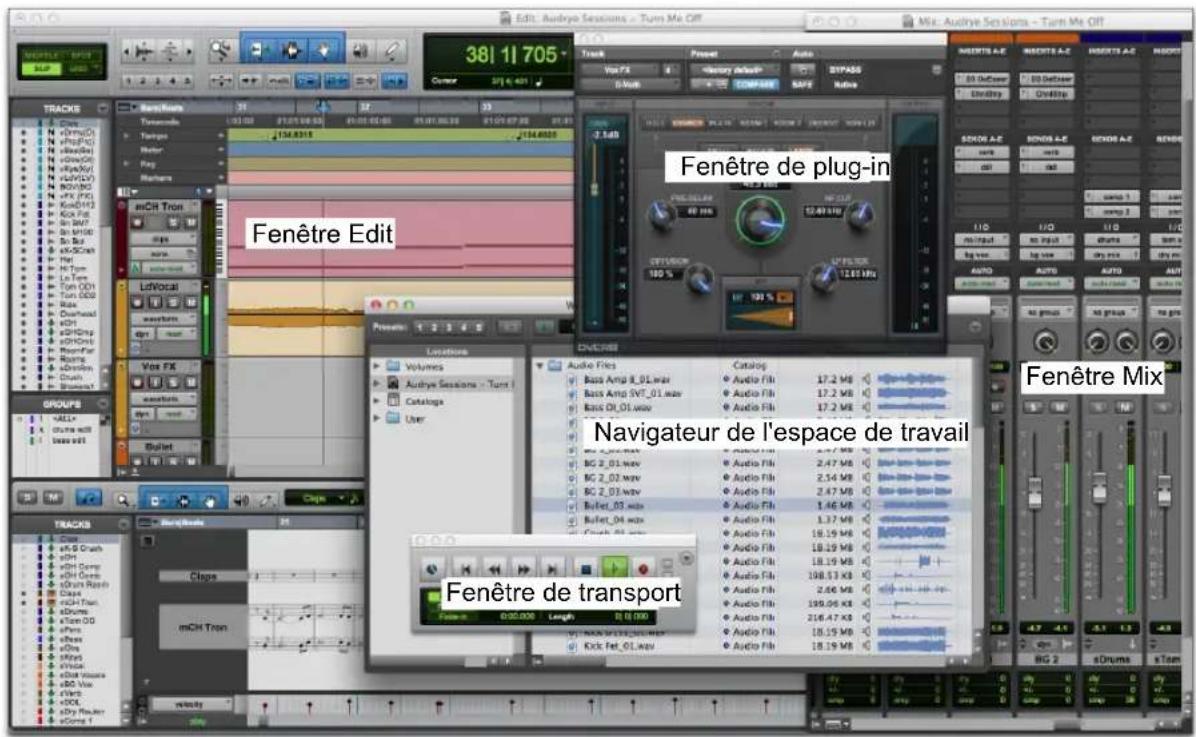Click the Pre-Delay knob in plug-in
The image size is (1196, 737).
click(x=660, y=216)
